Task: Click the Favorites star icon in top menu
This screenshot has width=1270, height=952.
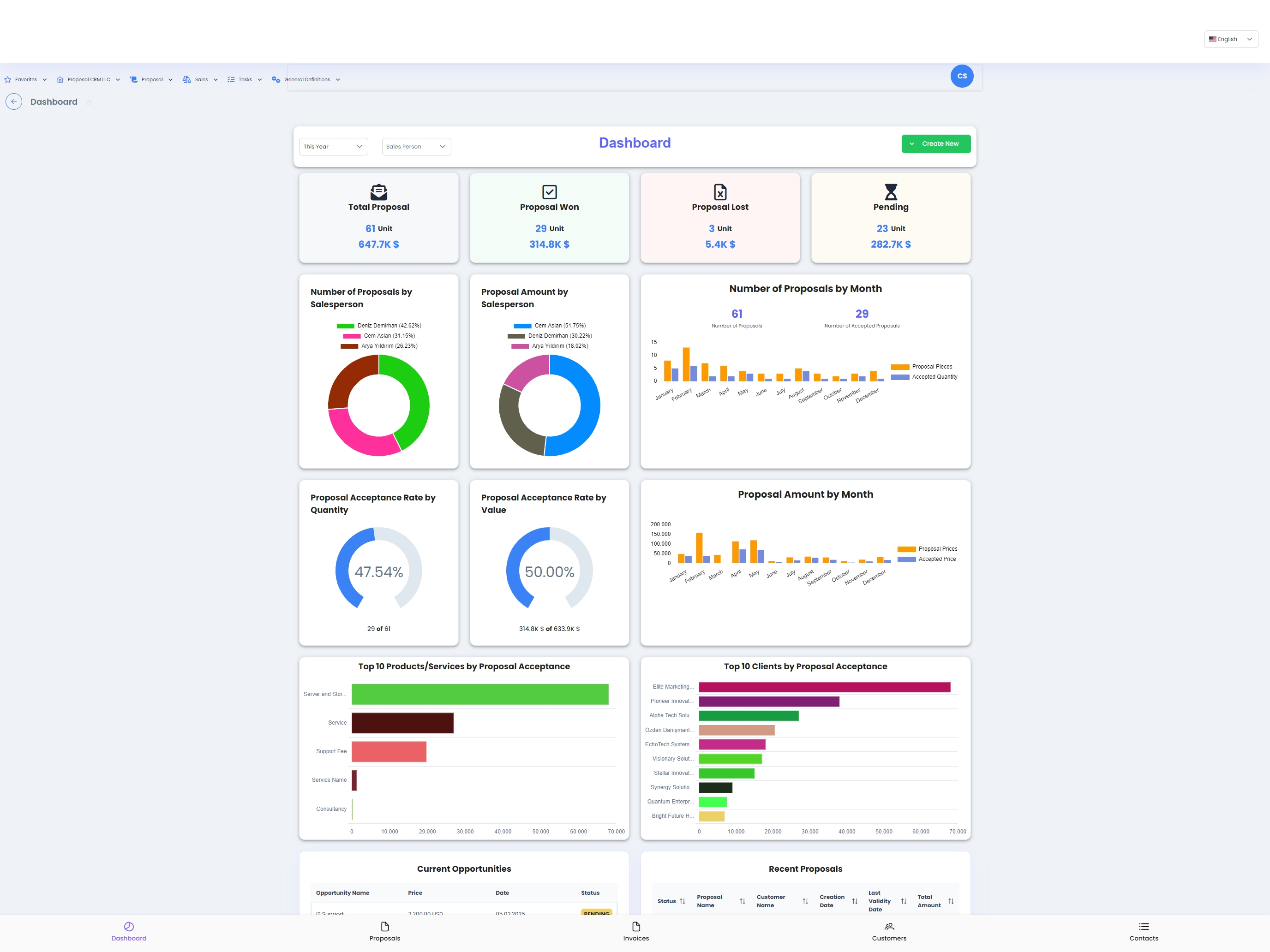Action: (x=7, y=80)
